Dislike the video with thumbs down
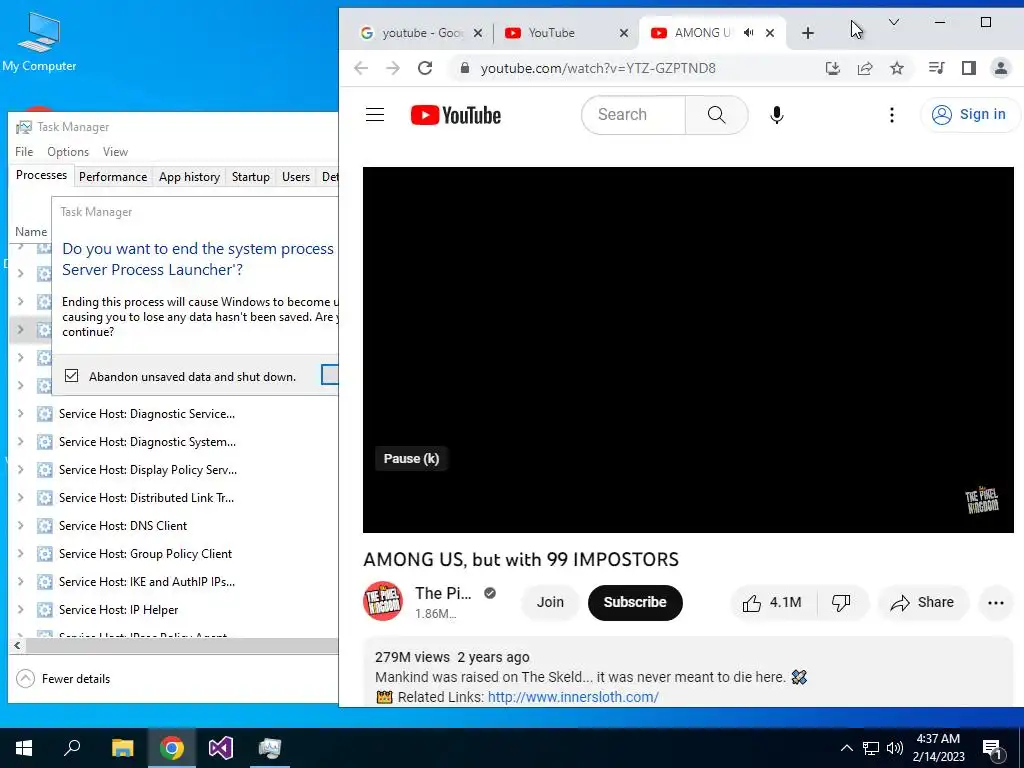1024x768 pixels. pyautogui.click(x=841, y=602)
